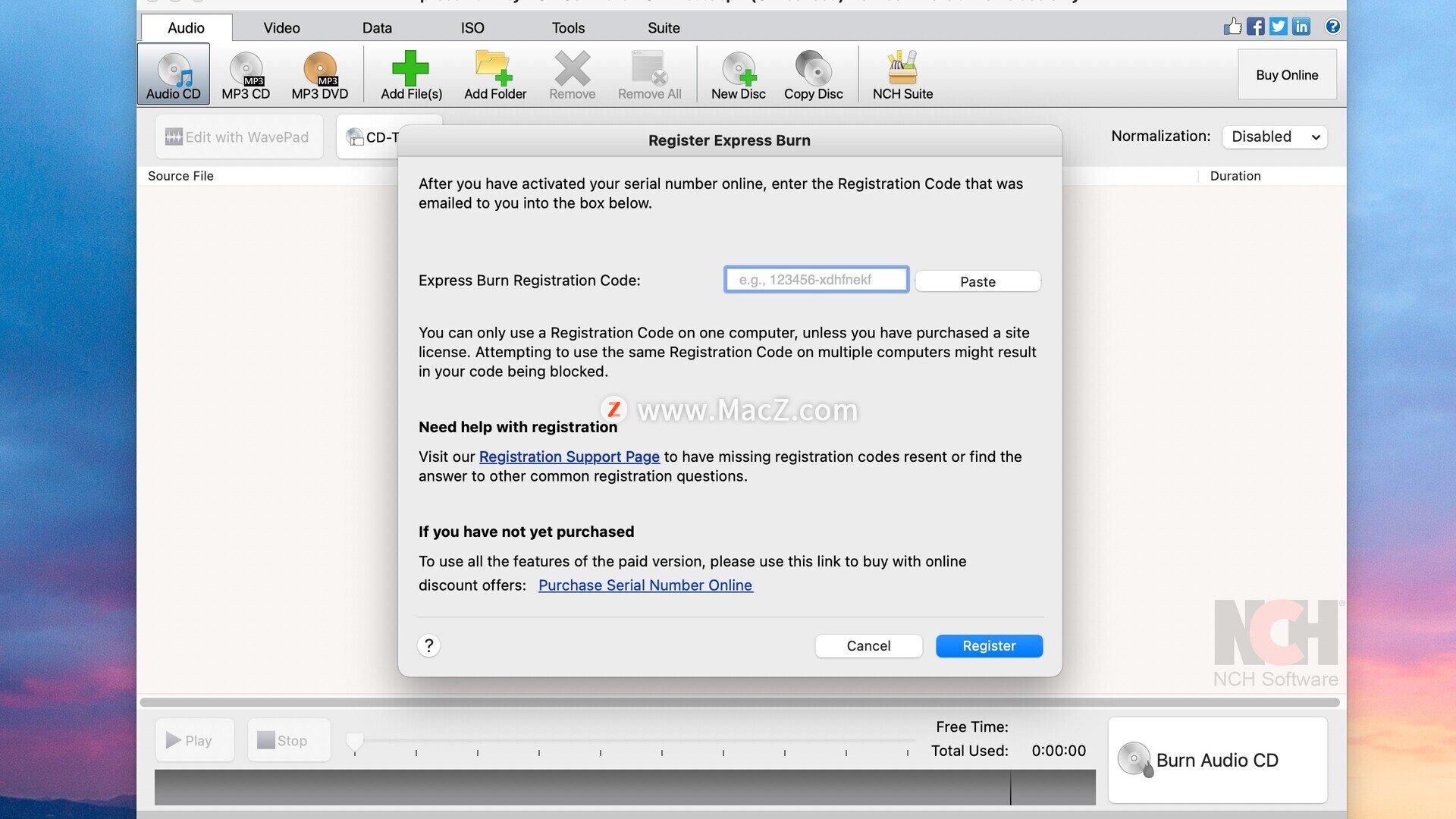Click the playback position slider handle
The width and height of the screenshot is (1456, 819).
[354, 742]
